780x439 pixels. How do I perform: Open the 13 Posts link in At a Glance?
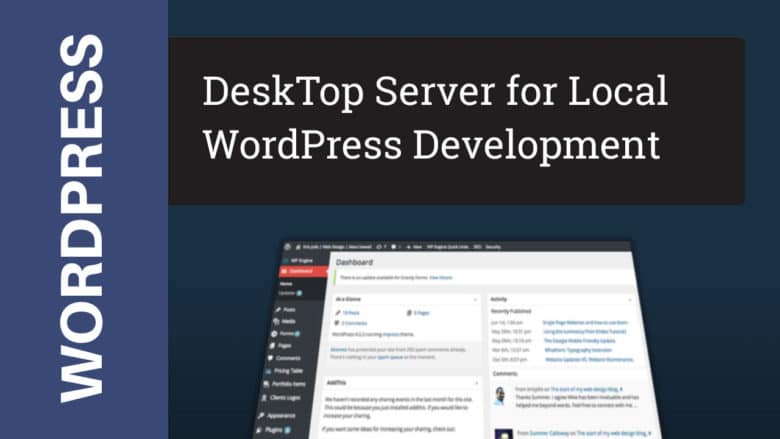[351, 313]
